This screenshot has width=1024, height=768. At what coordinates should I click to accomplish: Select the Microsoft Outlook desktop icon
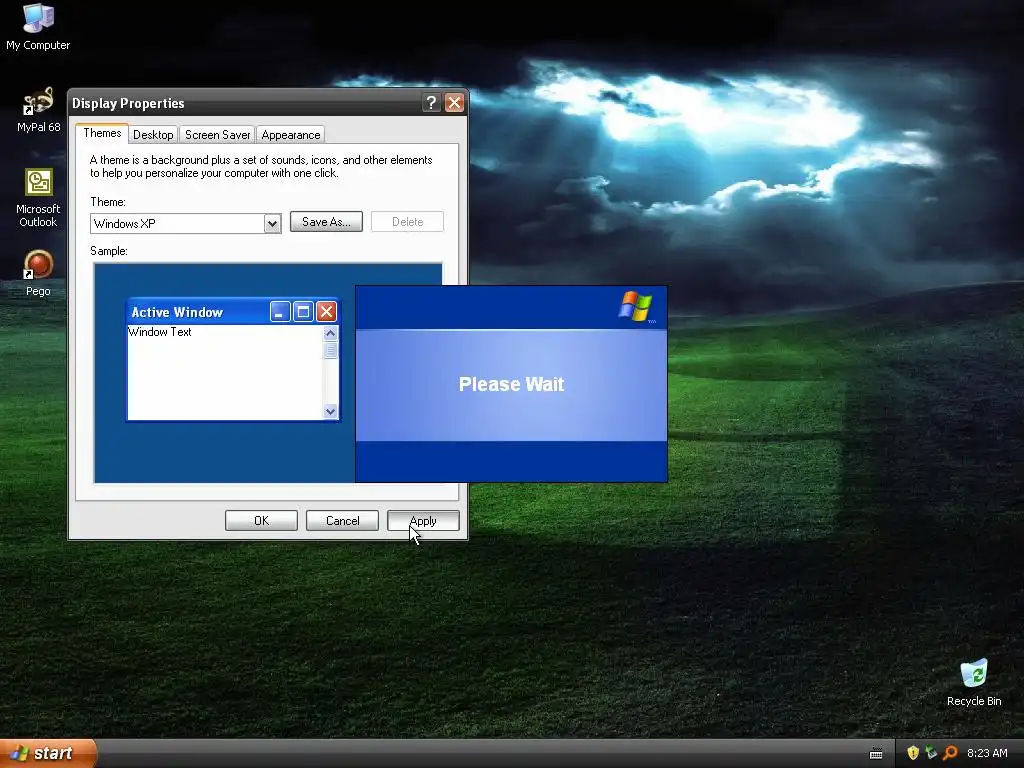click(x=38, y=198)
